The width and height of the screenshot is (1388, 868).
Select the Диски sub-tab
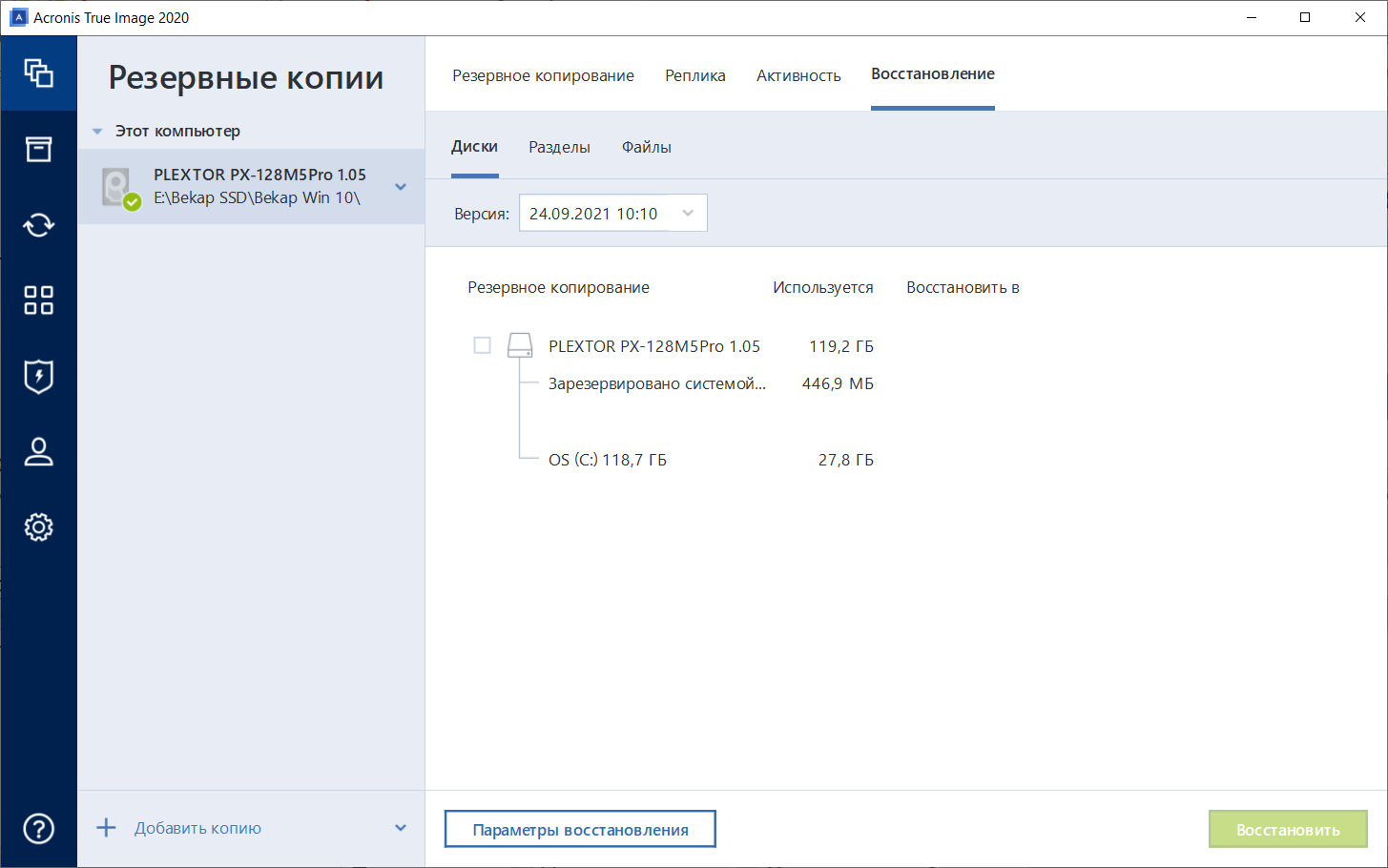pos(475,147)
